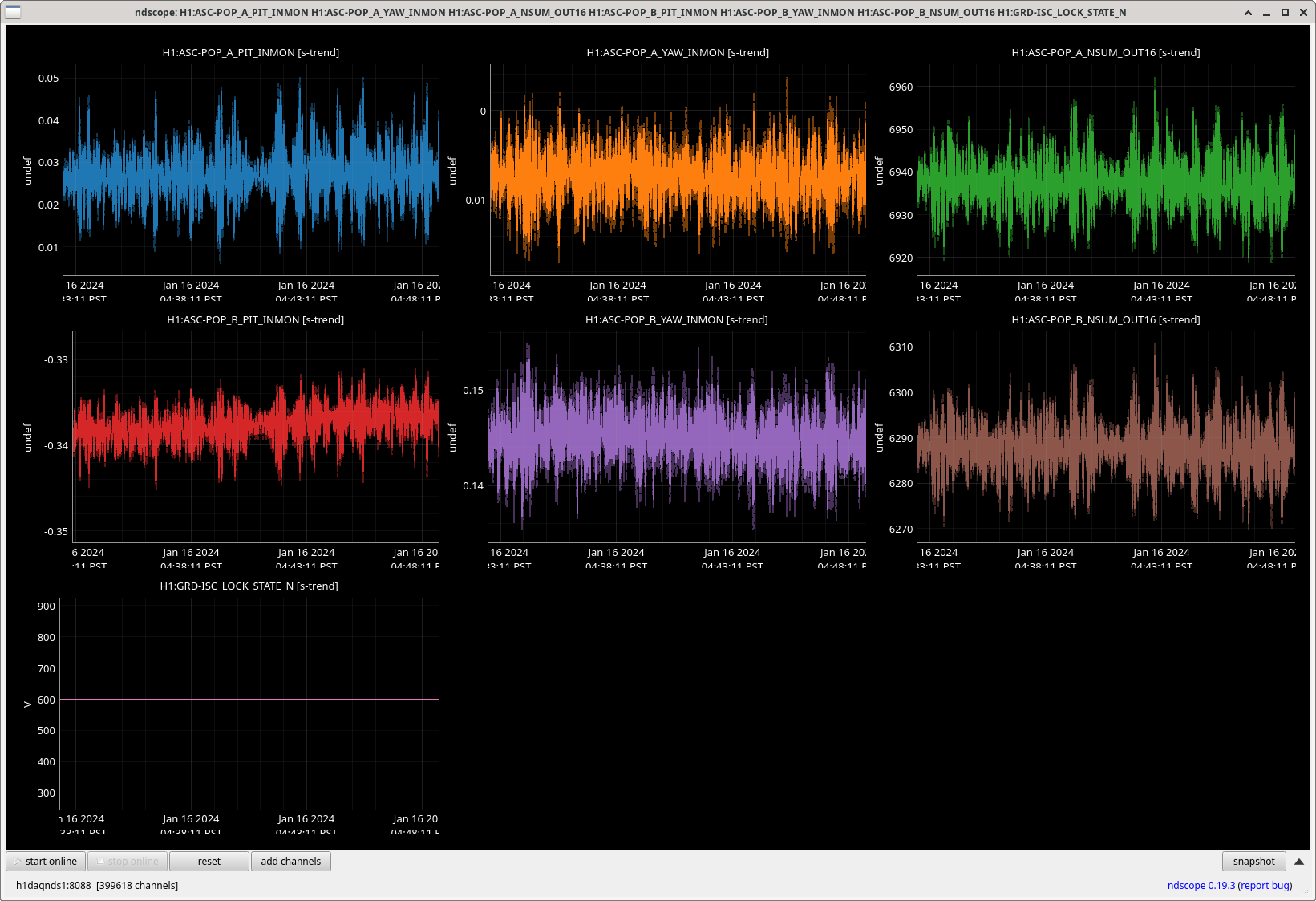Follow the 0.19.3 version link
This screenshot has width=1316, height=901.
coord(1221,886)
